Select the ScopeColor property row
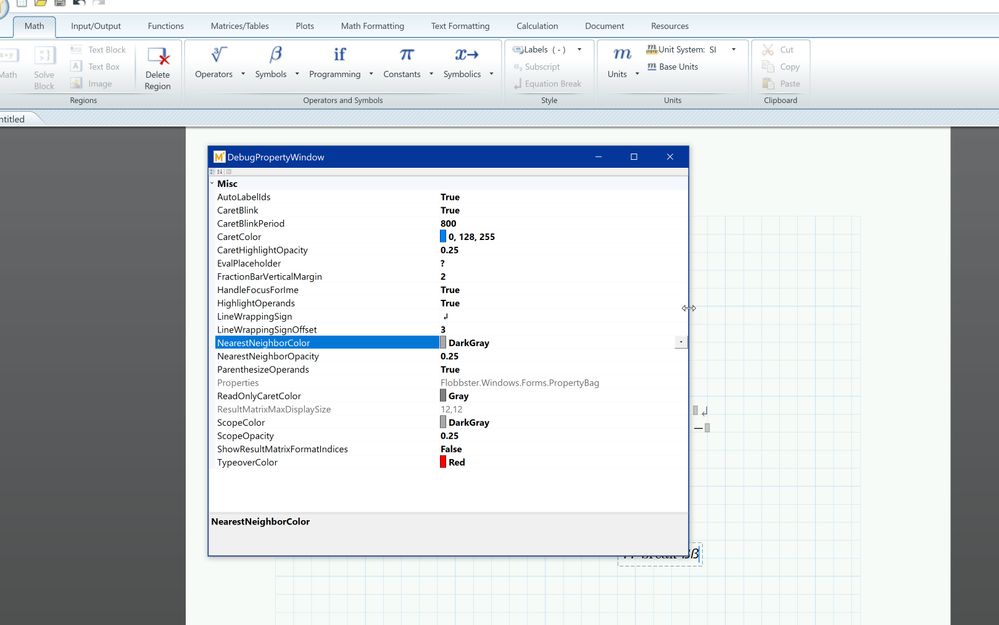Screen dimensions: 999x625 [241, 423]
